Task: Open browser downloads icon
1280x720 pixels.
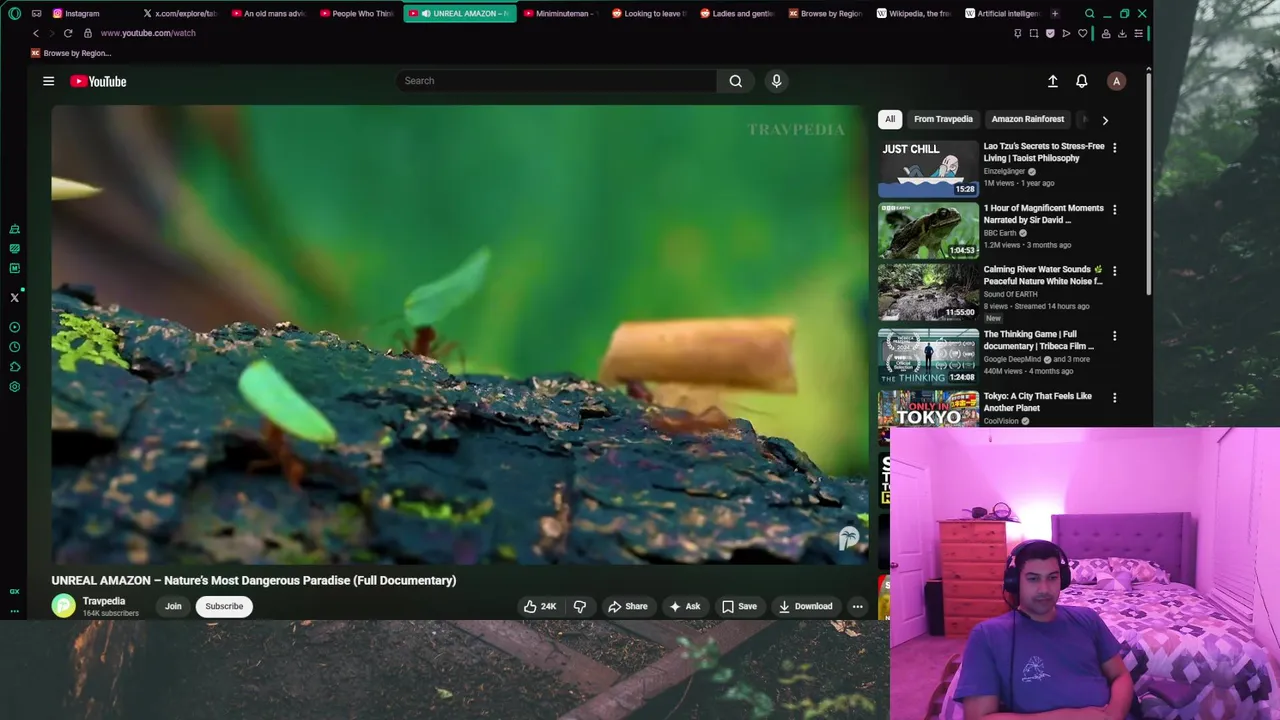Action: 1122,33
